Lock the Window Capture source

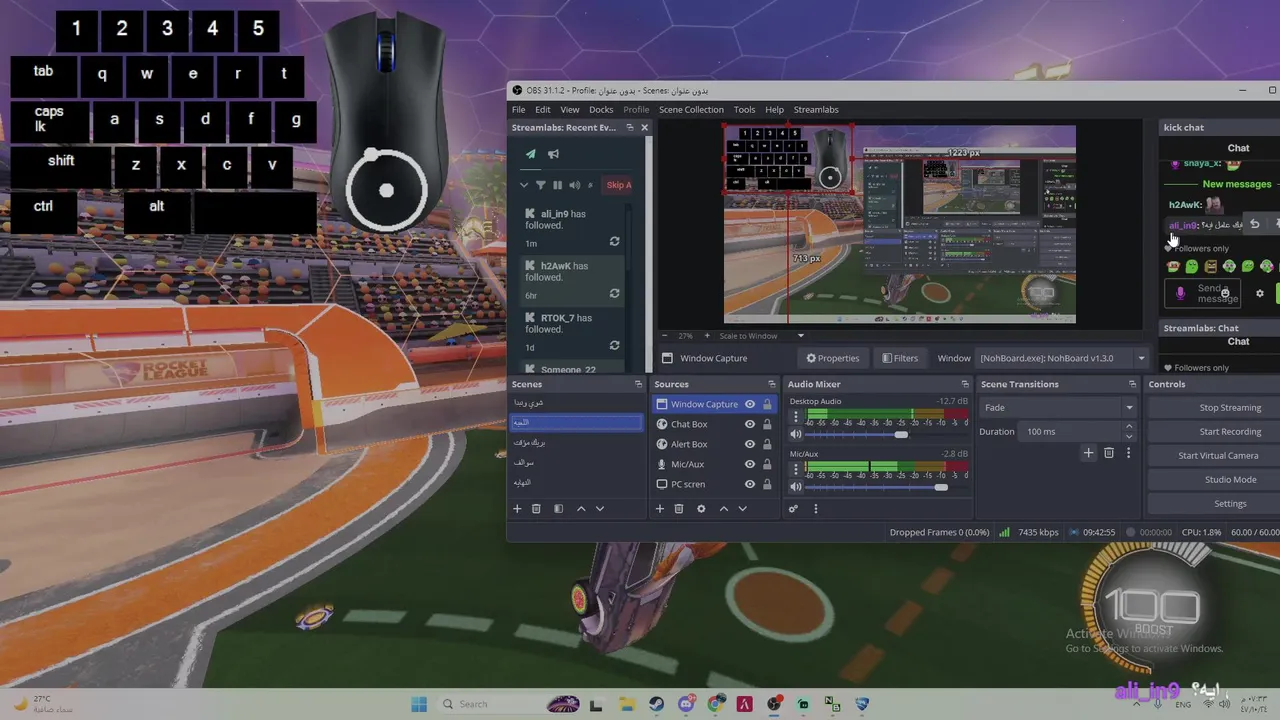pos(767,404)
